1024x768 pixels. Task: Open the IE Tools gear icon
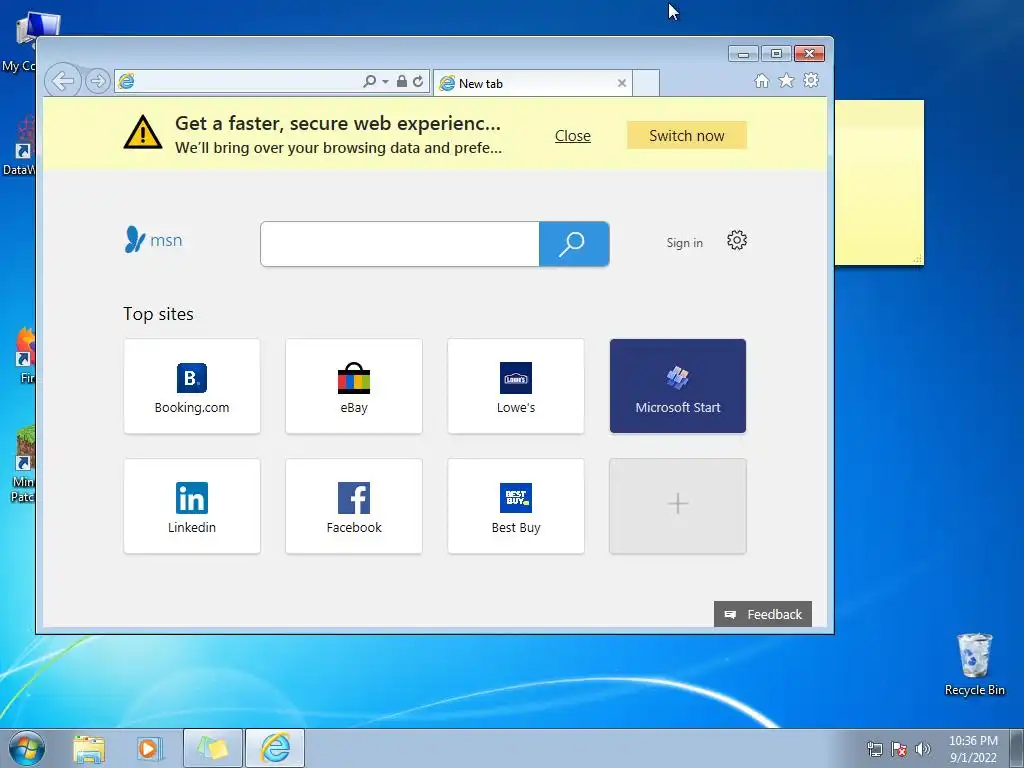811,80
